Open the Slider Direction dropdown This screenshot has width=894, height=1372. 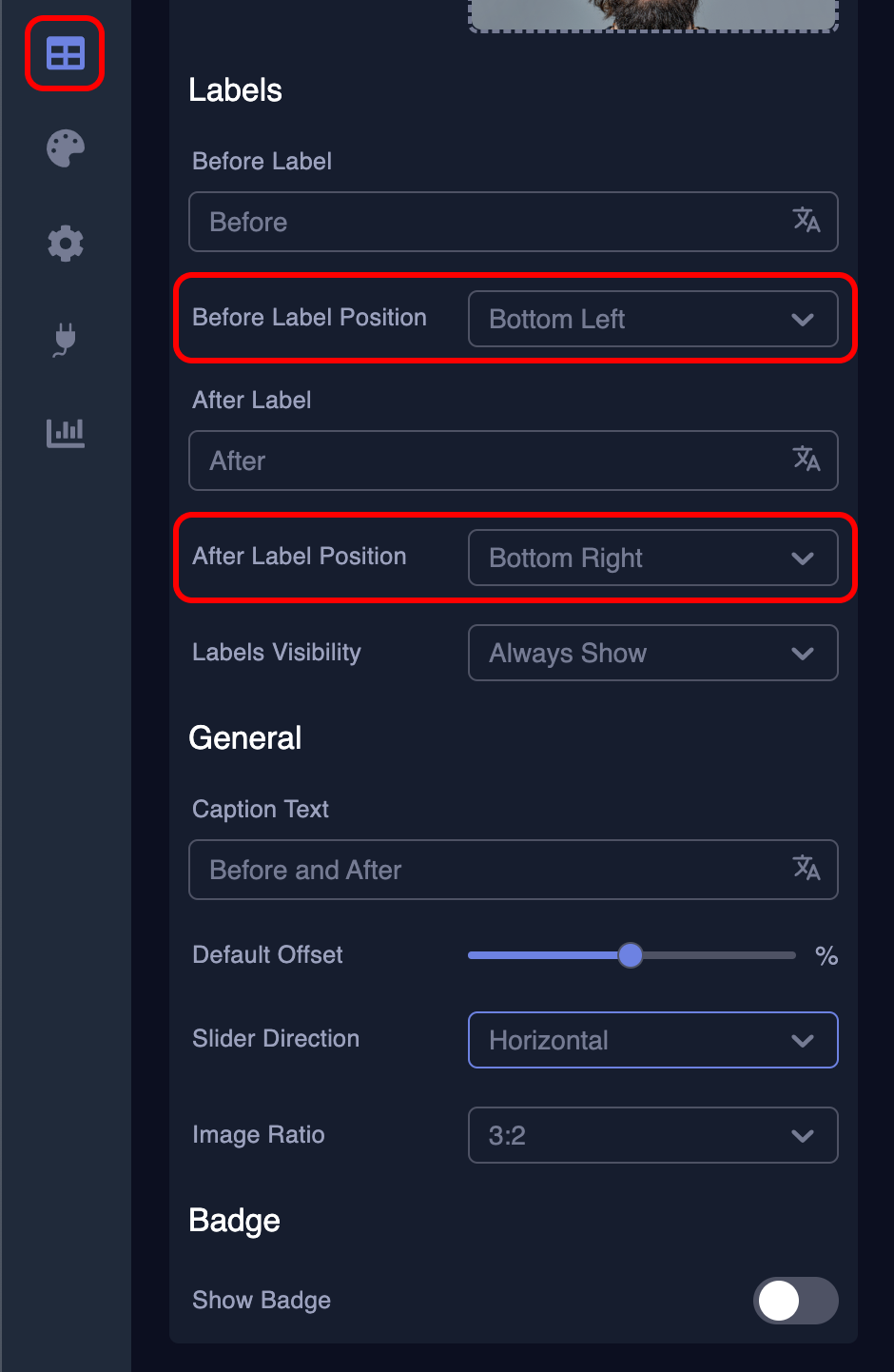652,1040
